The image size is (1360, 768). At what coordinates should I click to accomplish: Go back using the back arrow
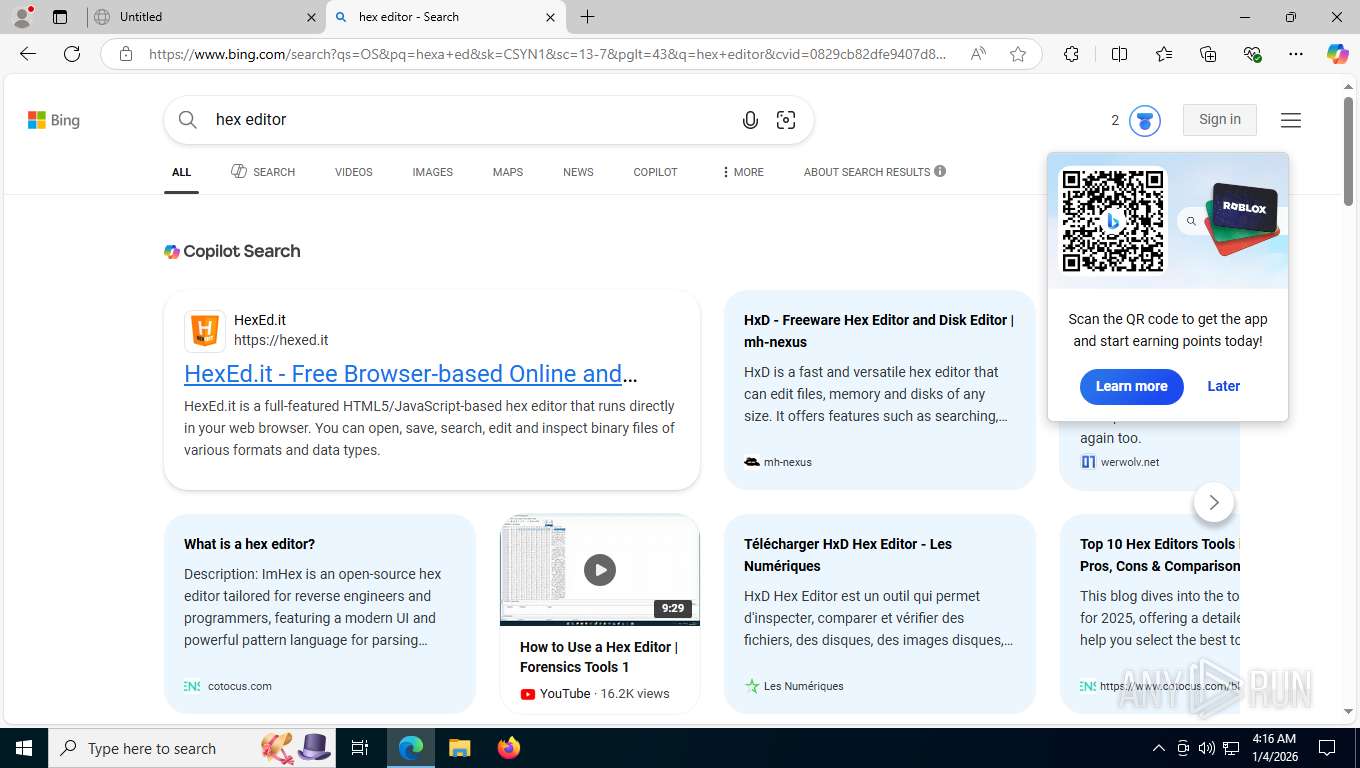(x=28, y=54)
